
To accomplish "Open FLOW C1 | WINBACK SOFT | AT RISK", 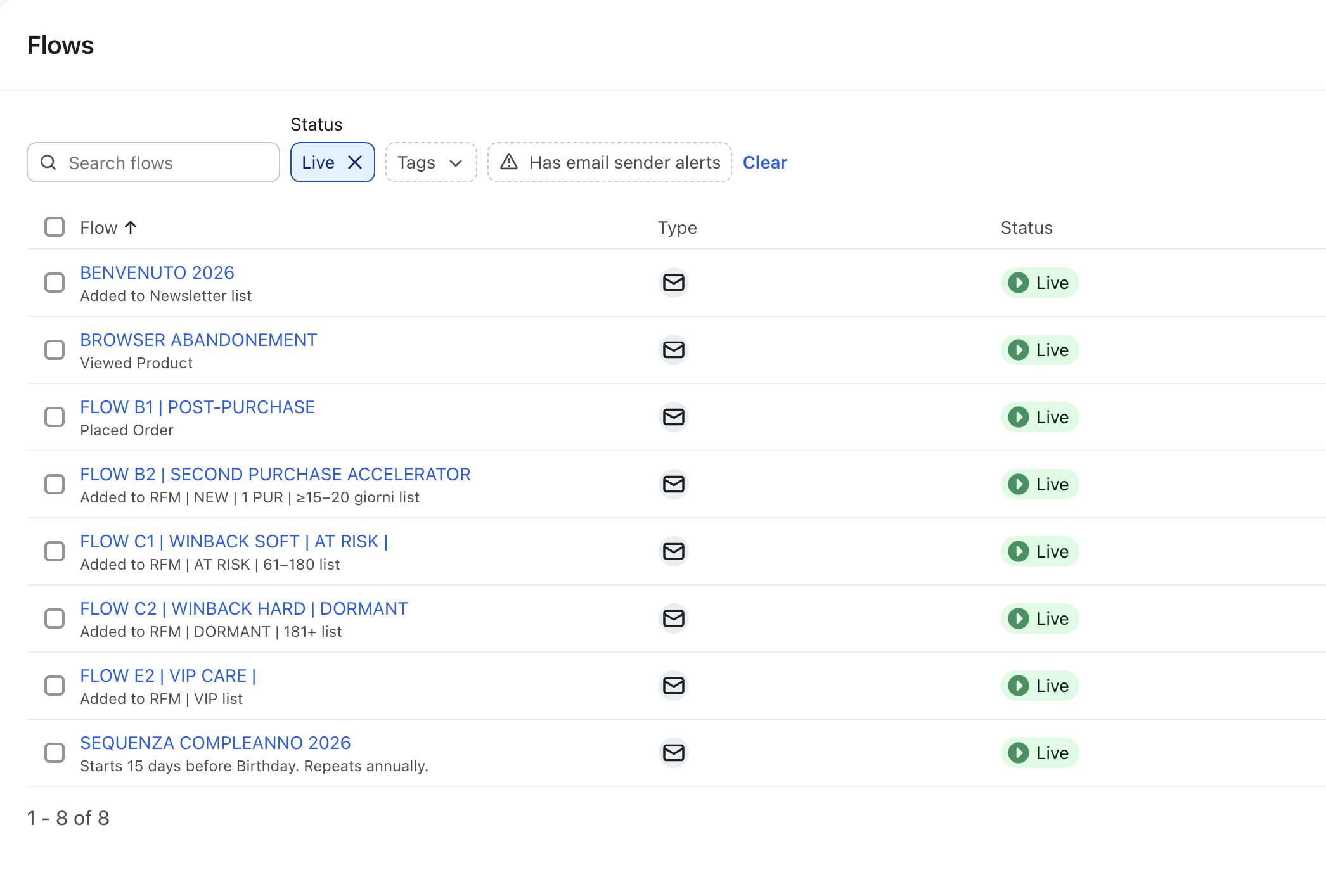I will pos(234,541).
